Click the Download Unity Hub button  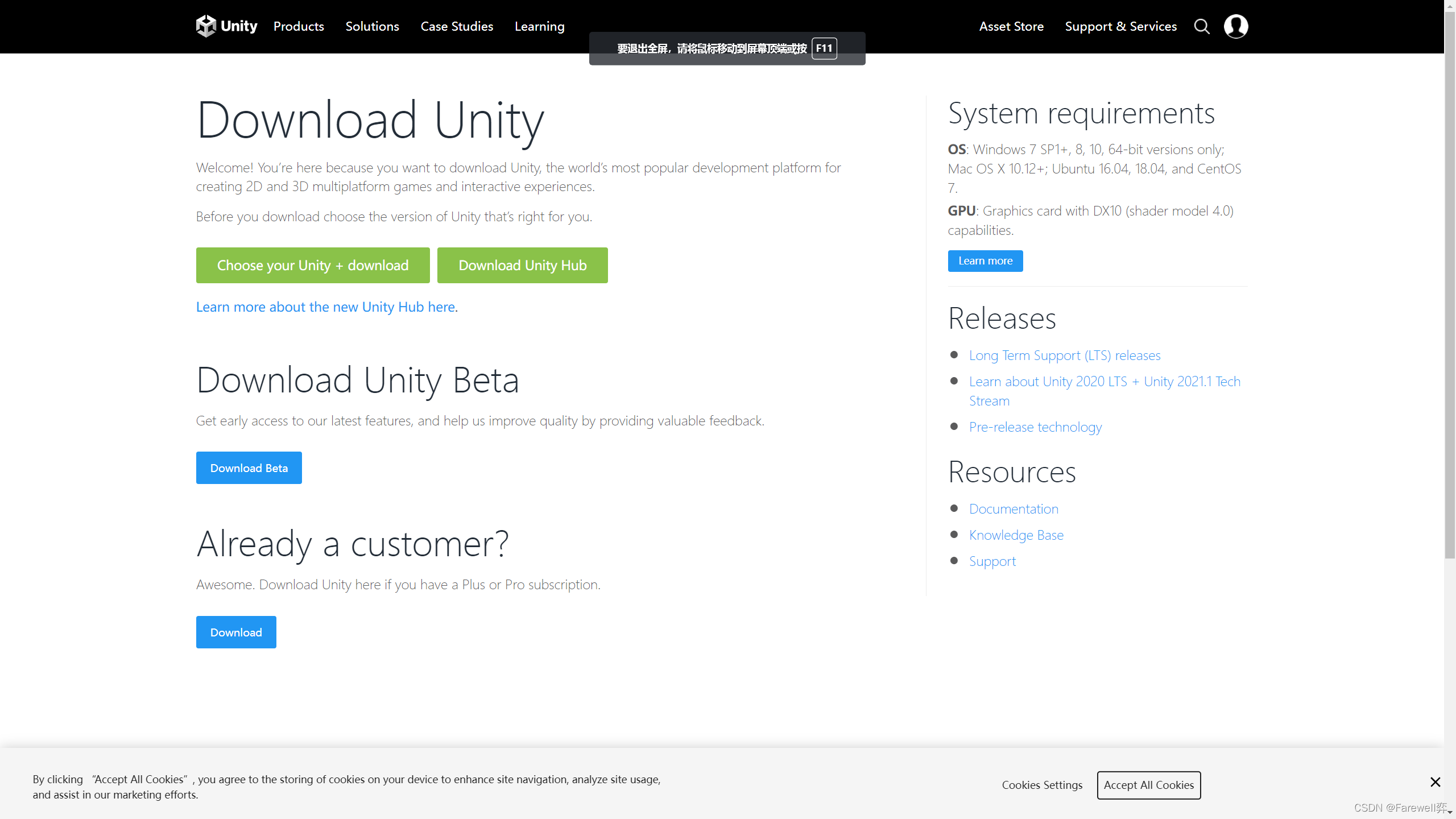click(522, 265)
